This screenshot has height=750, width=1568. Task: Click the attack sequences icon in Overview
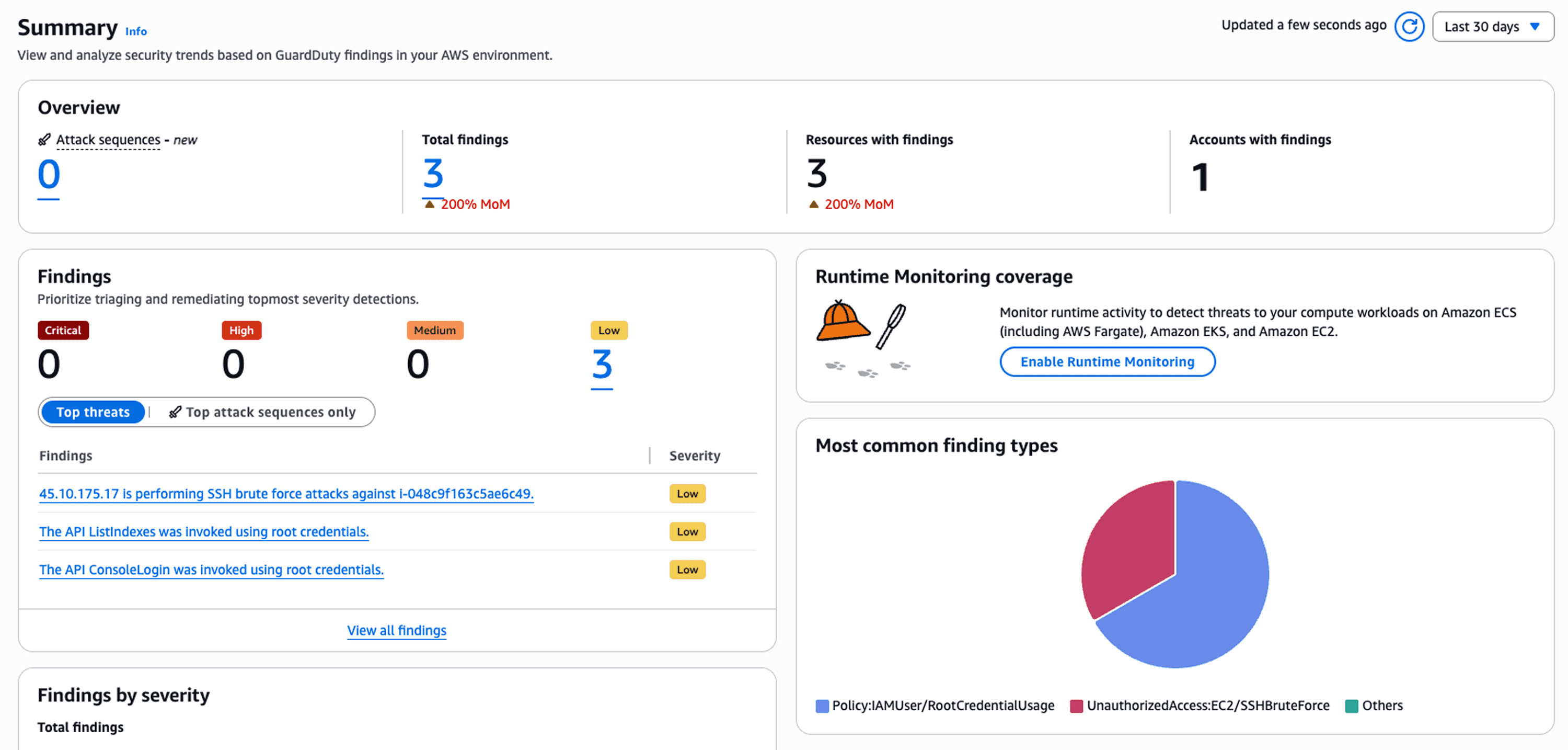(44, 140)
